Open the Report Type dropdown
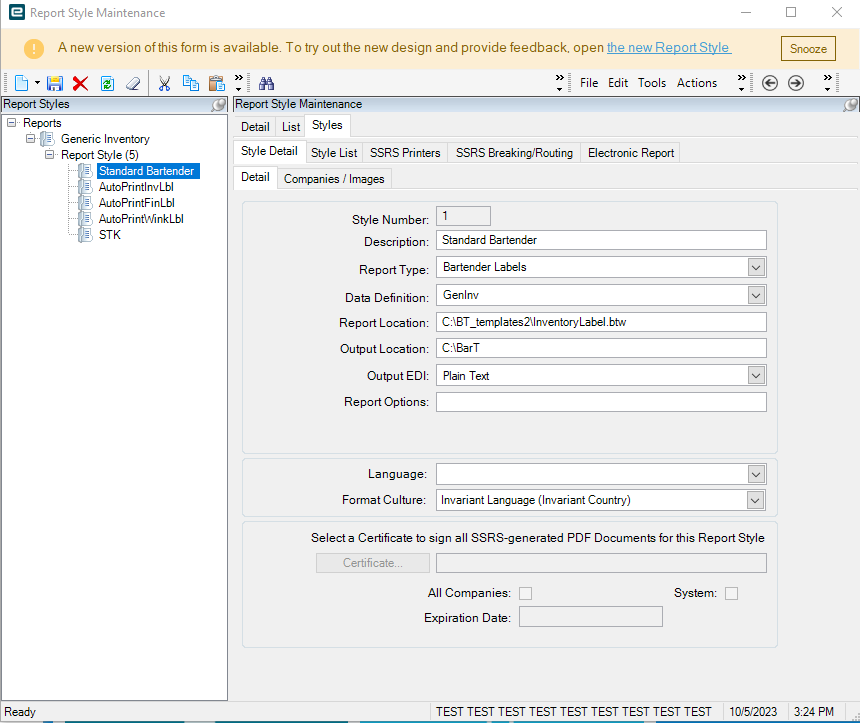 (x=756, y=267)
